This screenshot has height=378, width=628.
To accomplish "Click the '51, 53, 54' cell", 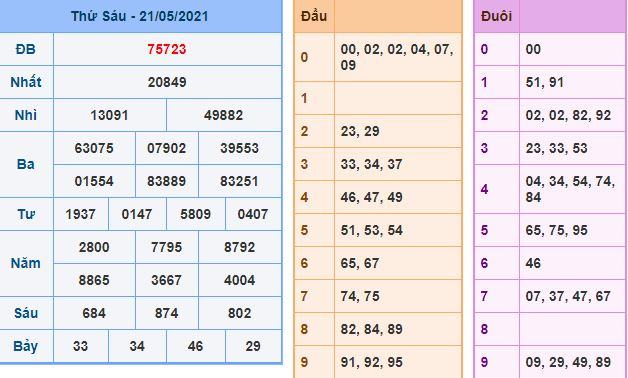I will [398, 230].
